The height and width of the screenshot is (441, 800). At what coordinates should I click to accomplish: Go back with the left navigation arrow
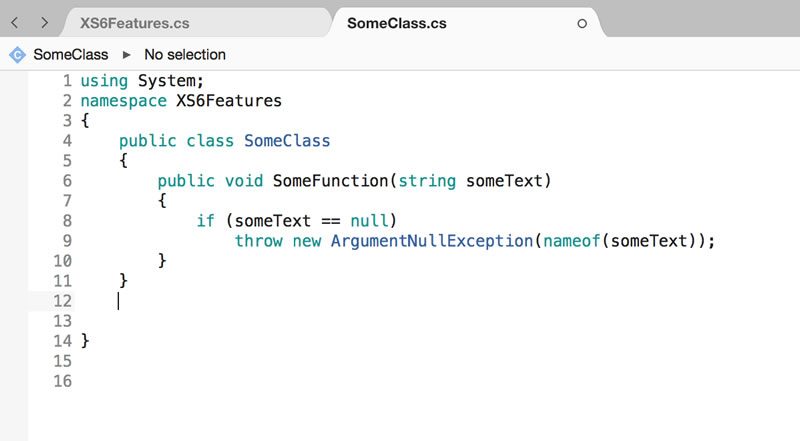tap(15, 22)
